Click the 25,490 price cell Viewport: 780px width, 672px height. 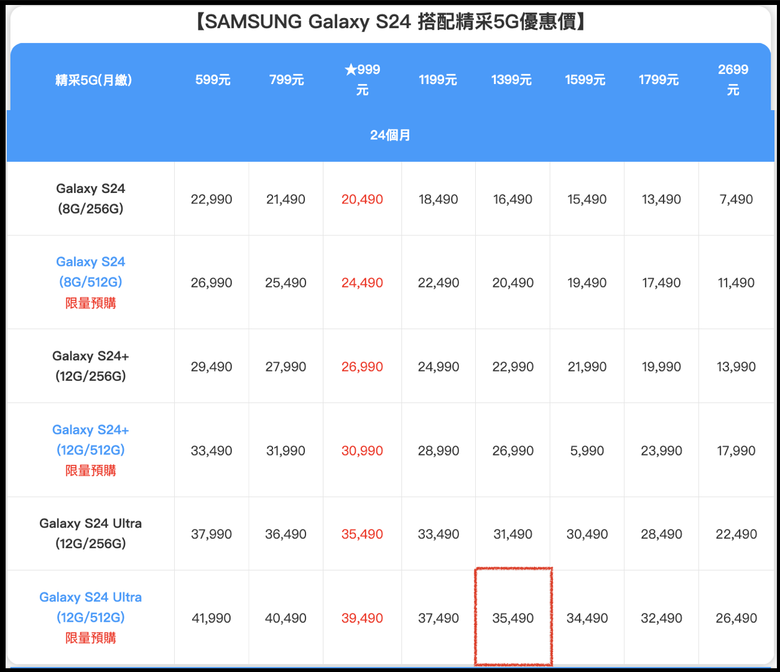(x=286, y=283)
